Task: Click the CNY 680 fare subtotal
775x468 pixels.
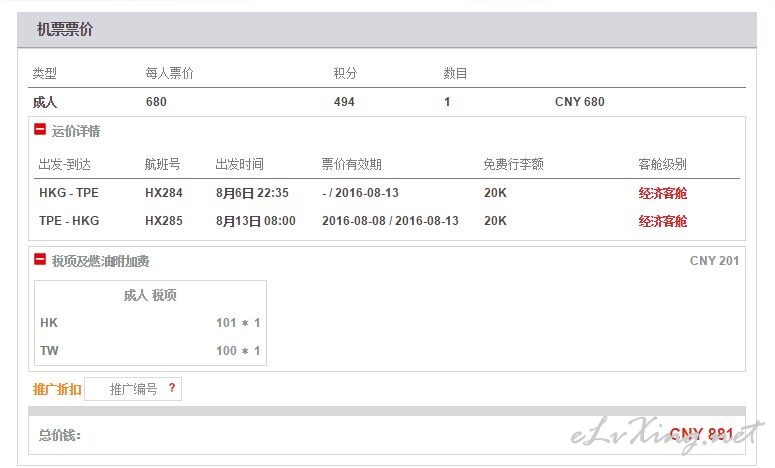Action: pos(579,102)
